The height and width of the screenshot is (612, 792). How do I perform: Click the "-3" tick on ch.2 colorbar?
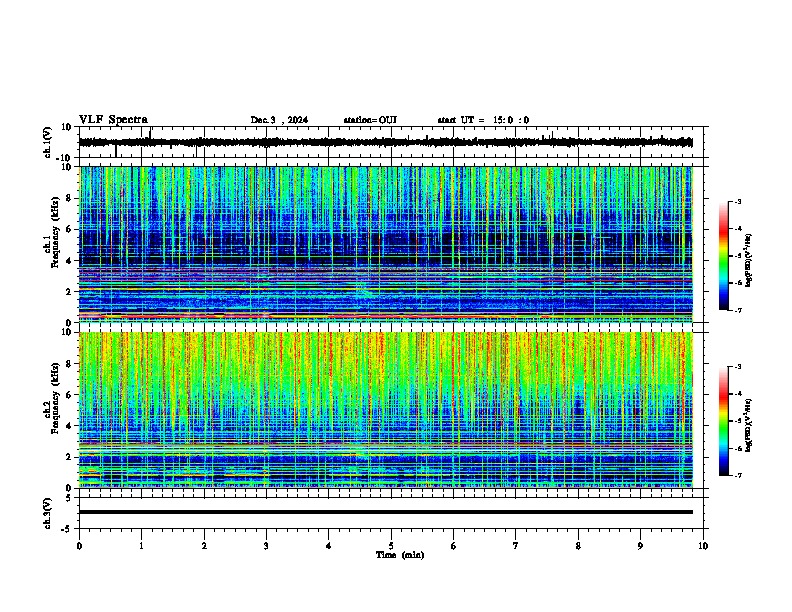point(738,367)
